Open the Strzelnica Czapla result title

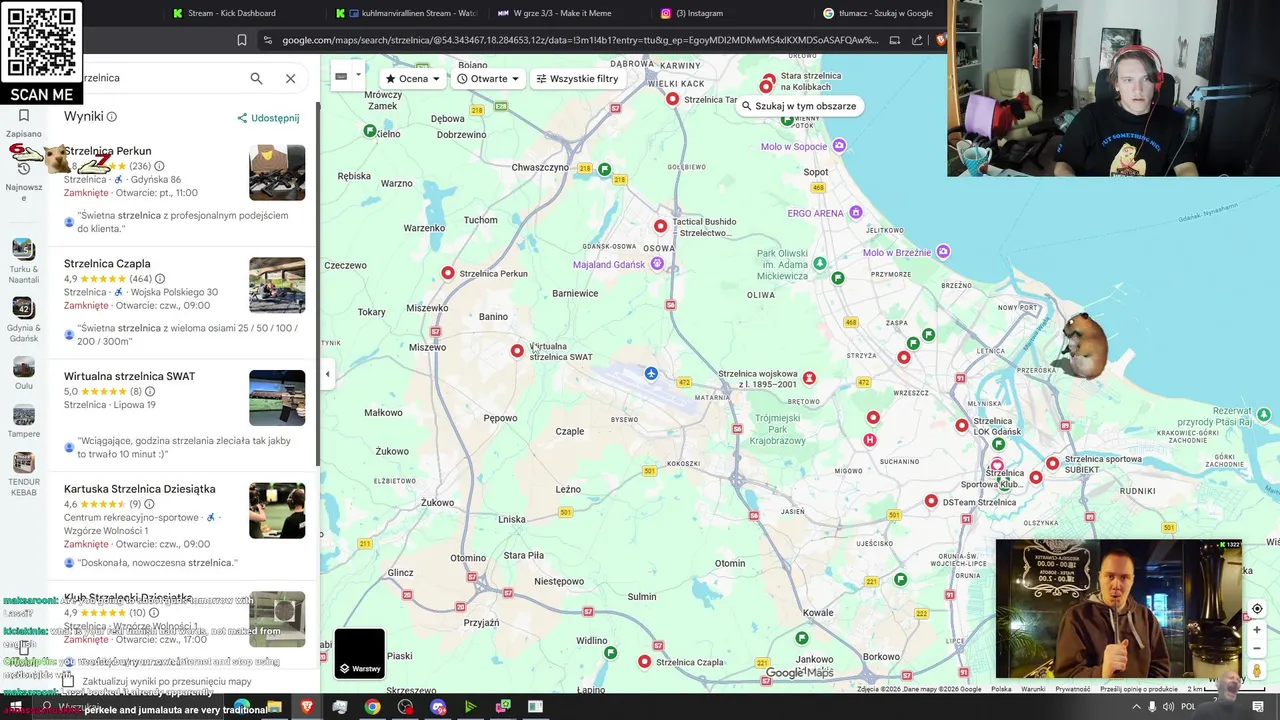tap(107, 264)
